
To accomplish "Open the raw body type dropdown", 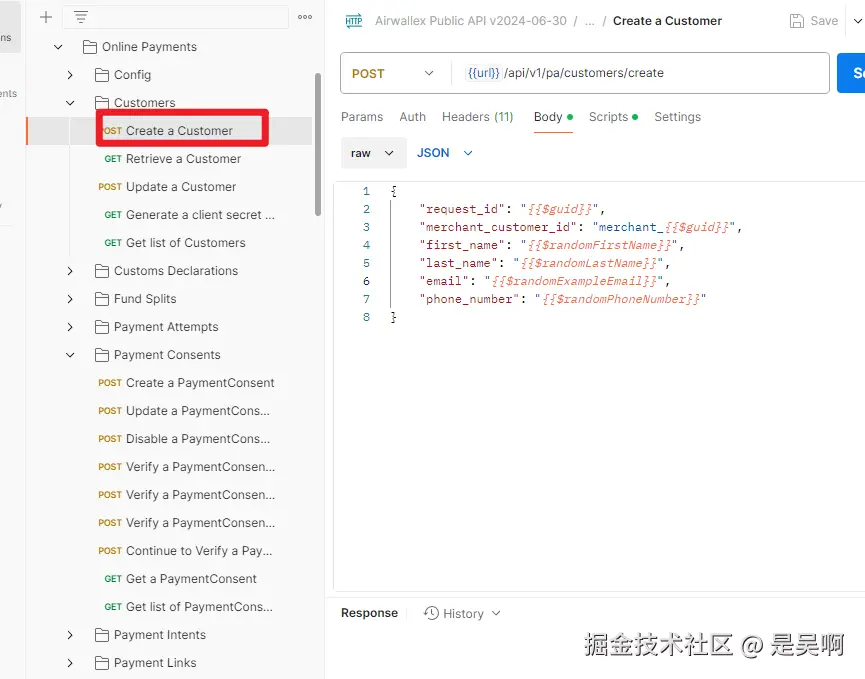I will click(373, 153).
